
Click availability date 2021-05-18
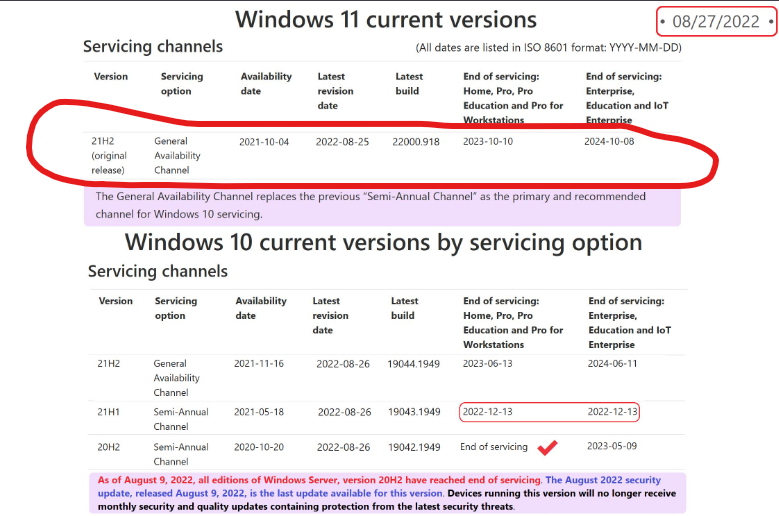click(x=259, y=412)
